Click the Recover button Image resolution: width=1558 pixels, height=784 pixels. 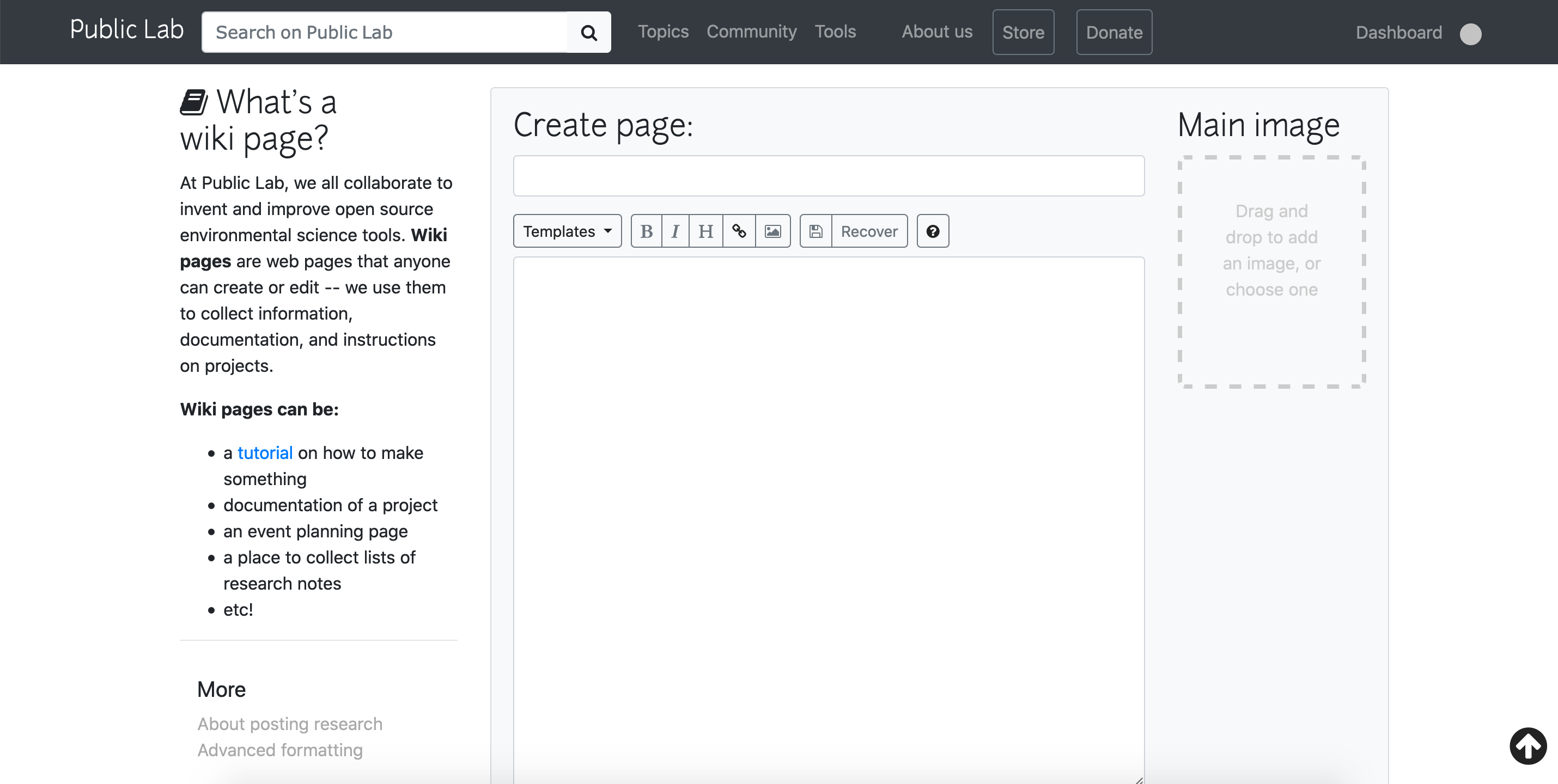coord(868,231)
